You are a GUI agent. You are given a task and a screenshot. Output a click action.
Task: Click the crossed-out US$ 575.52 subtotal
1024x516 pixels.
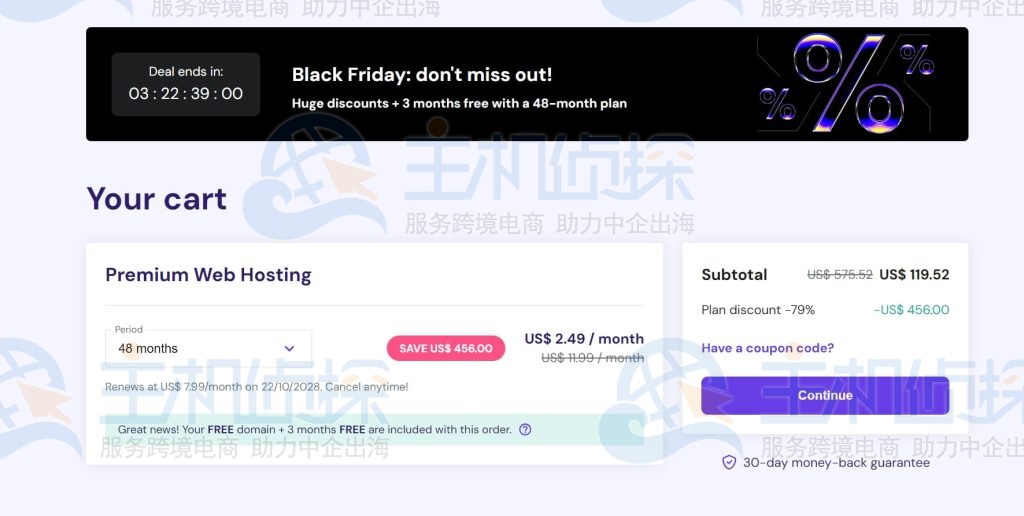840,275
